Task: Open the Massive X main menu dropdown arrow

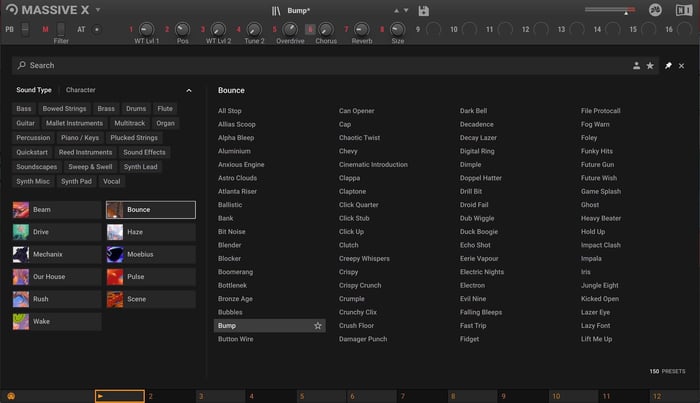Action: [x=98, y=10]
